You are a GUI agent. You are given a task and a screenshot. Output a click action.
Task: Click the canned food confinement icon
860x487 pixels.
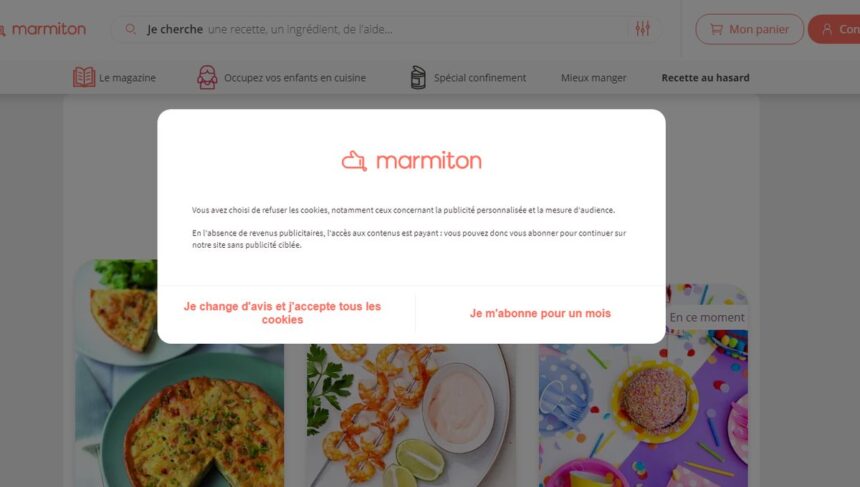[x=418, y=77]
